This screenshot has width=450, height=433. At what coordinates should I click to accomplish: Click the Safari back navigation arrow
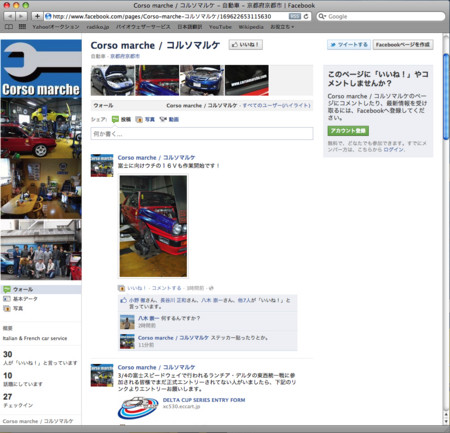[10, 16]
